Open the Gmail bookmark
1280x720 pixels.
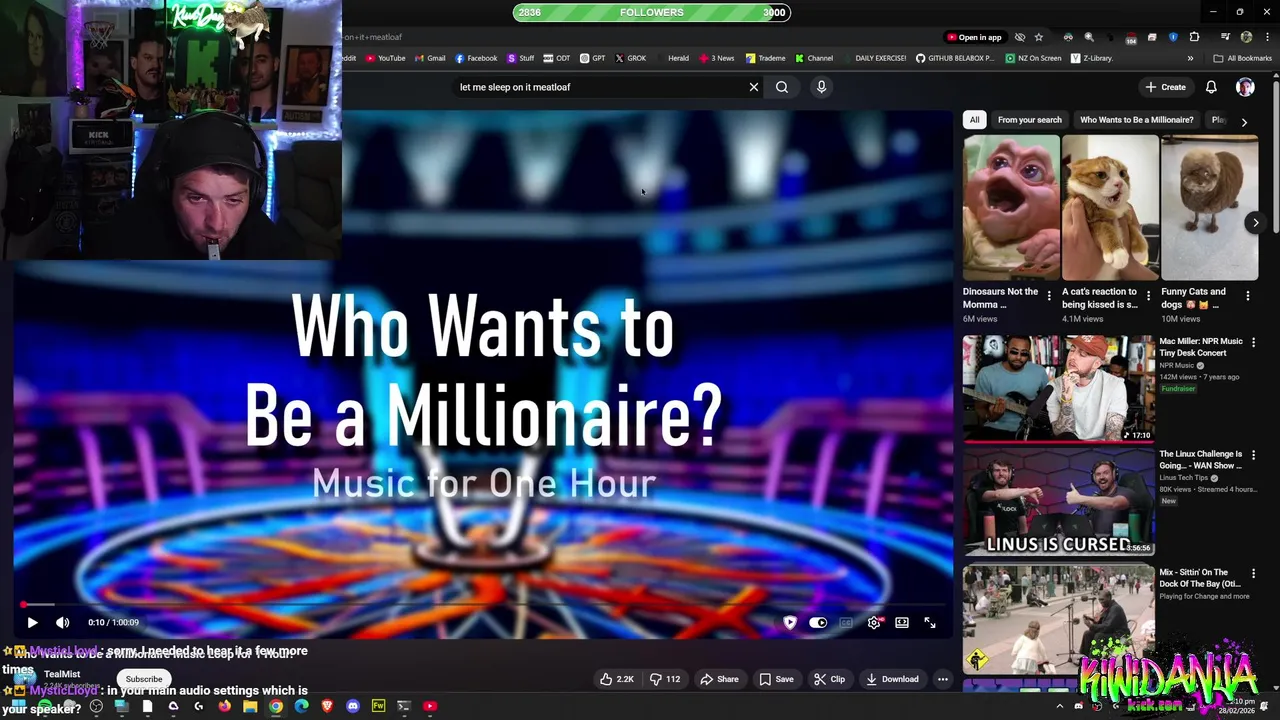click(x=430, y=58)
